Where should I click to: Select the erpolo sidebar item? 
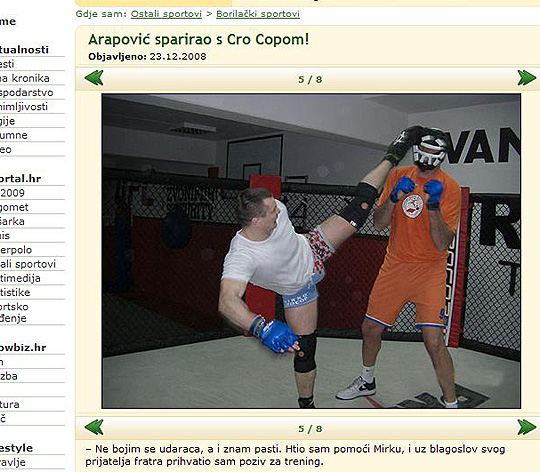(16, 250)
